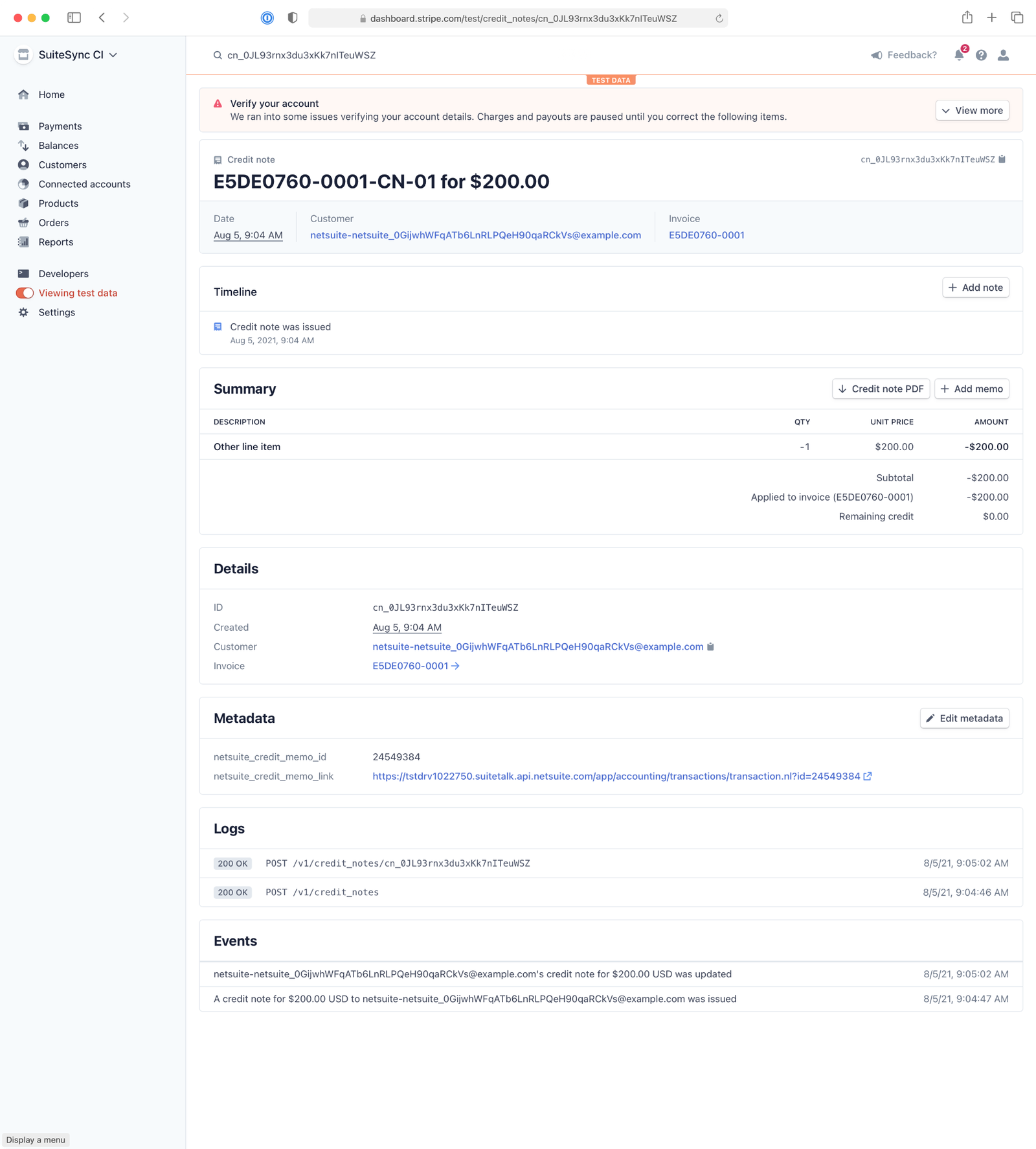Click the browser address bar
The image size is (1036, 1149).
(x=518, y=18)
